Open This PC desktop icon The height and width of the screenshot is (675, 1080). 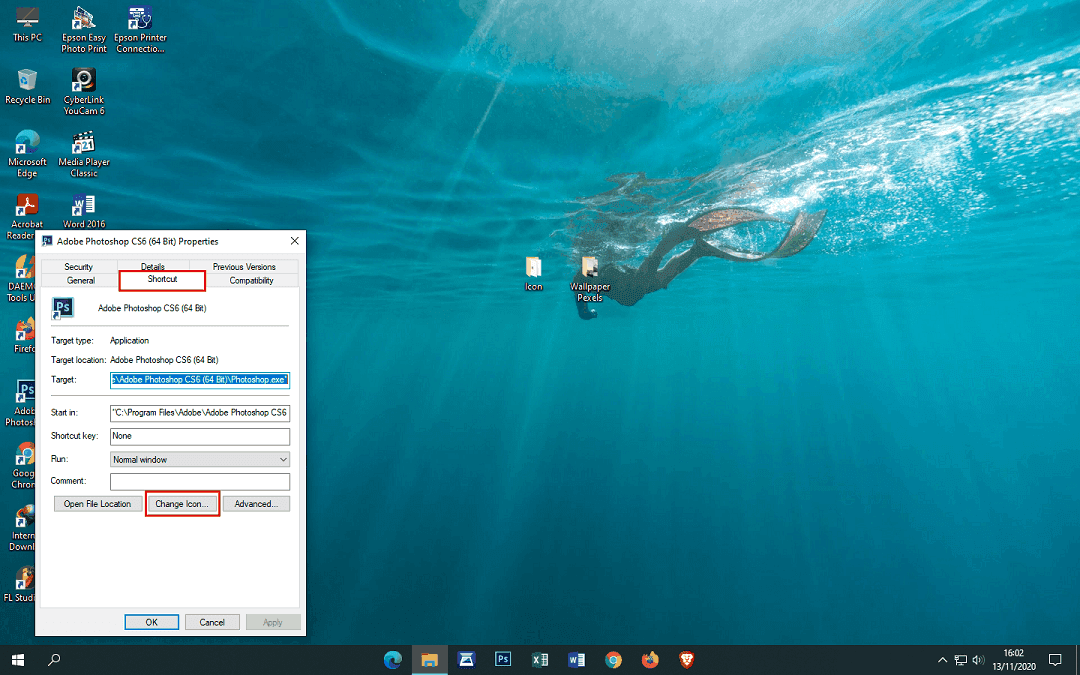[28, 24]
